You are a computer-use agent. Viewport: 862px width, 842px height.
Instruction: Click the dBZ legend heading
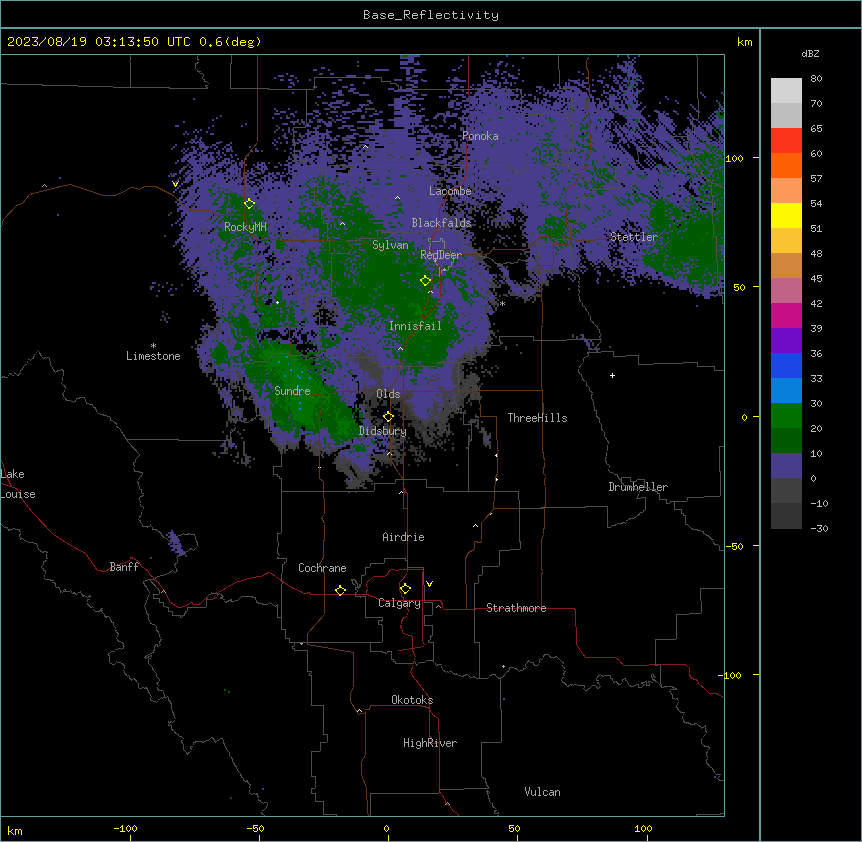pos(810,53)
